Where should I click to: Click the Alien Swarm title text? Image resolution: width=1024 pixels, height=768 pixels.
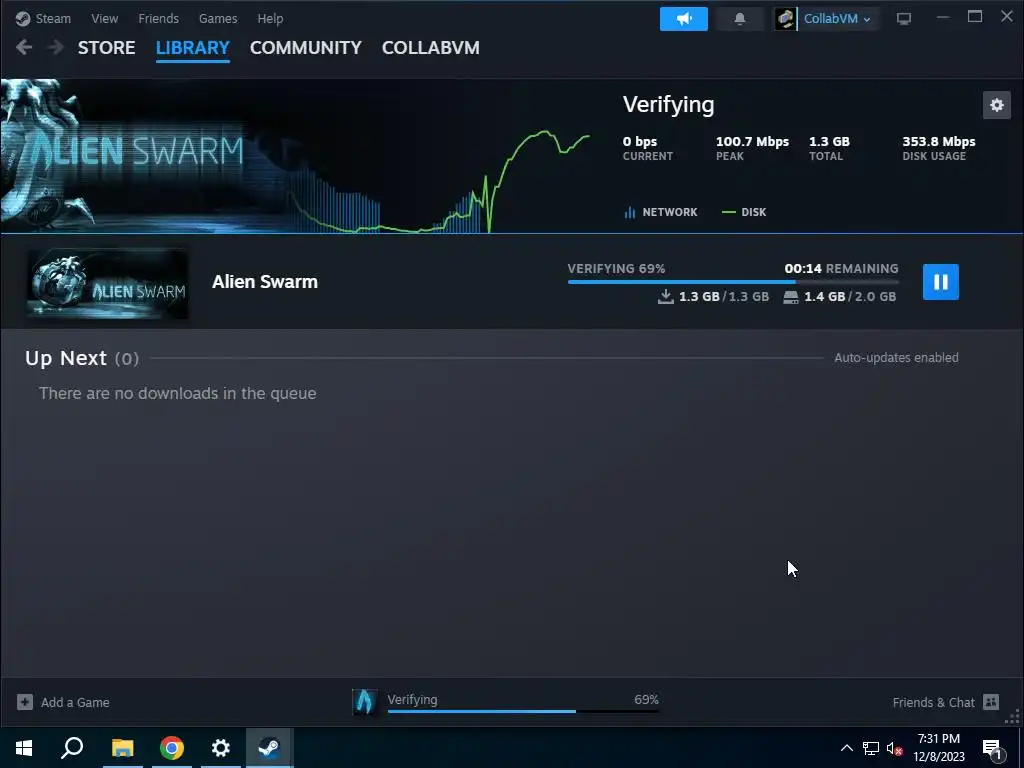(264, 281)
